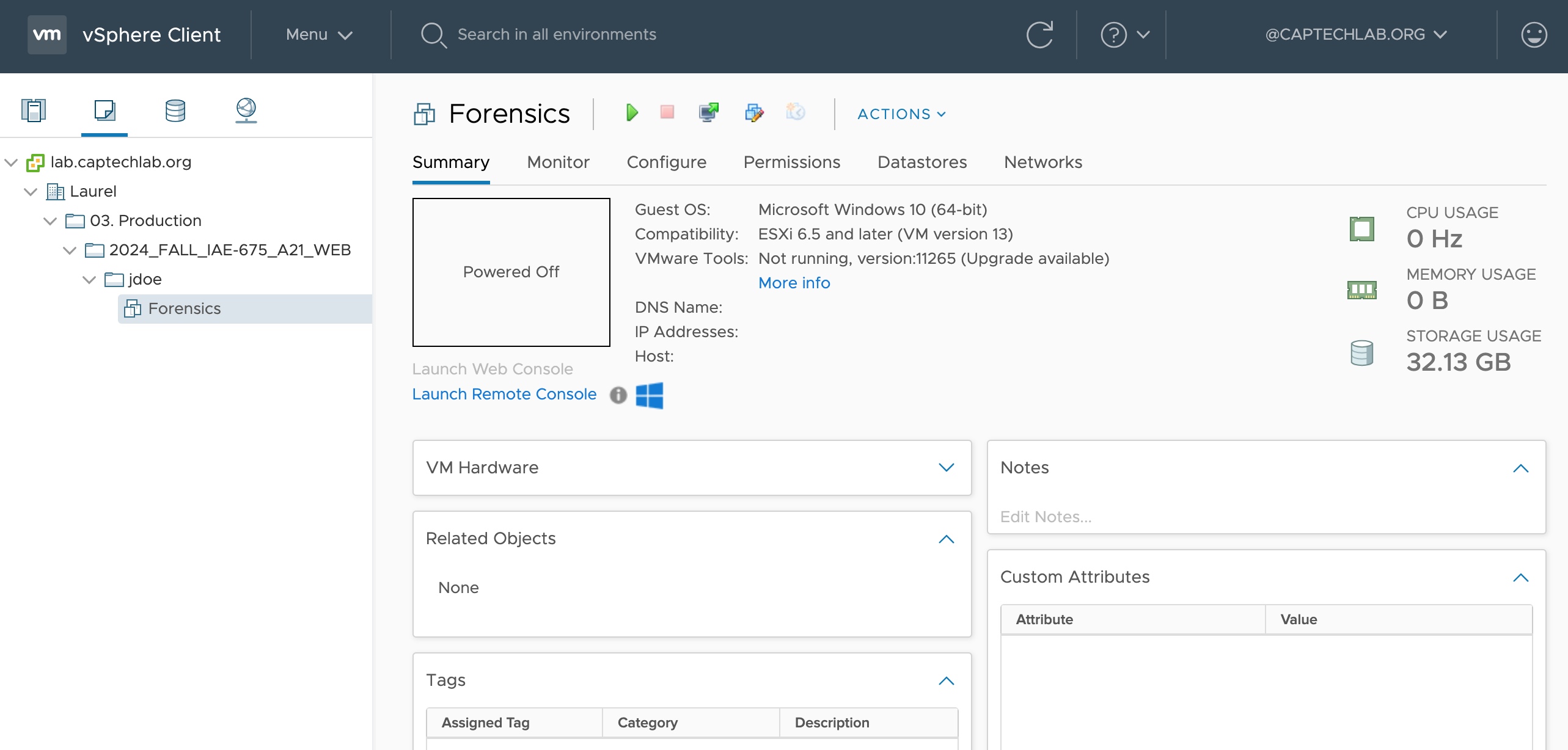
Task: Click the info icon beside Launch Remote Console
Action: tap(618, 395)
